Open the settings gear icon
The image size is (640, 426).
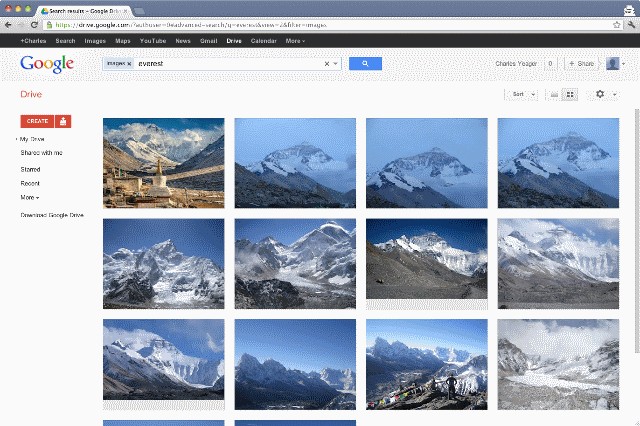pyautogui.click(x=600, y=94)
